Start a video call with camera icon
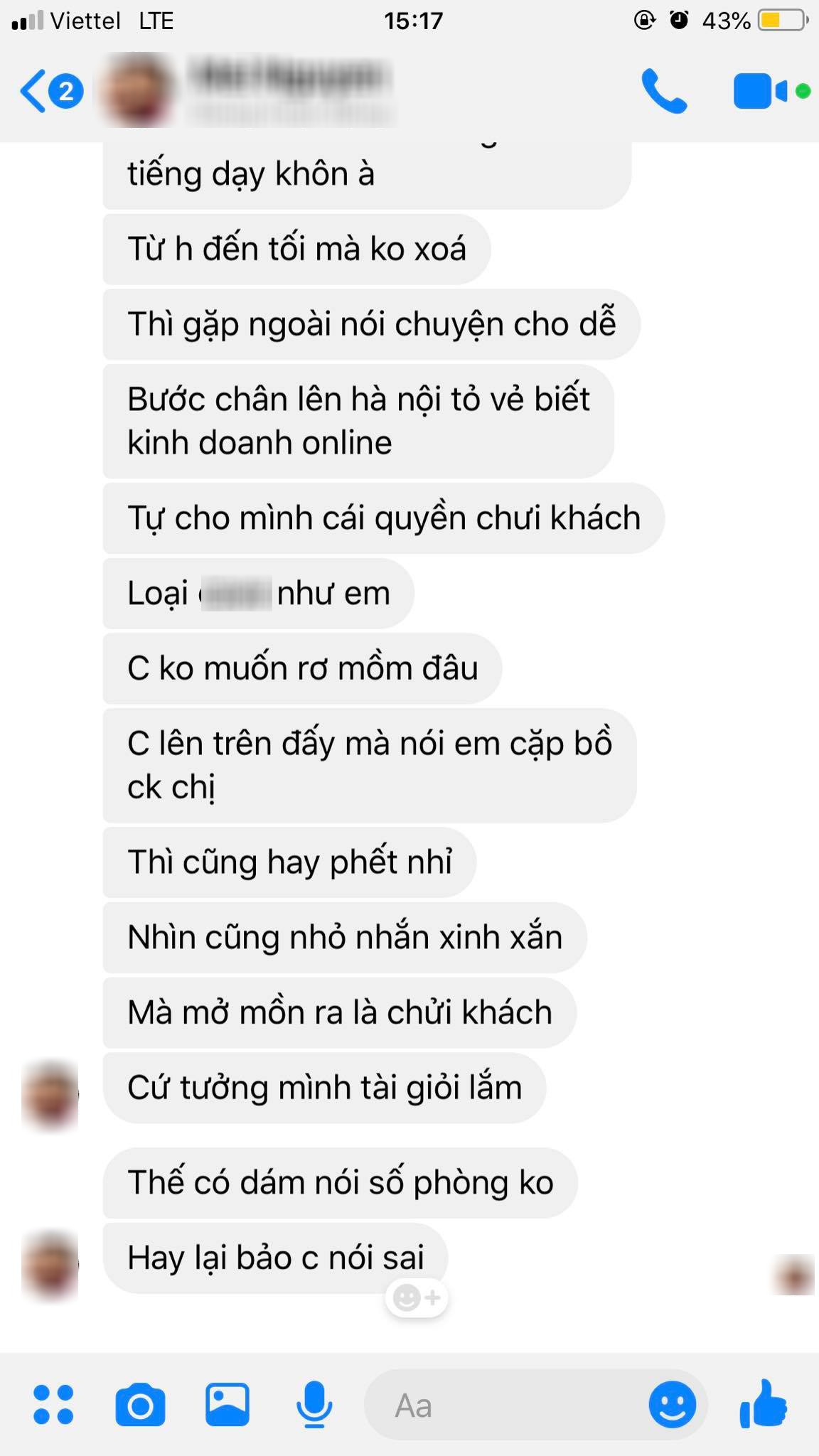This screenshot has width=819, height=1456. (x=771, y=91)
